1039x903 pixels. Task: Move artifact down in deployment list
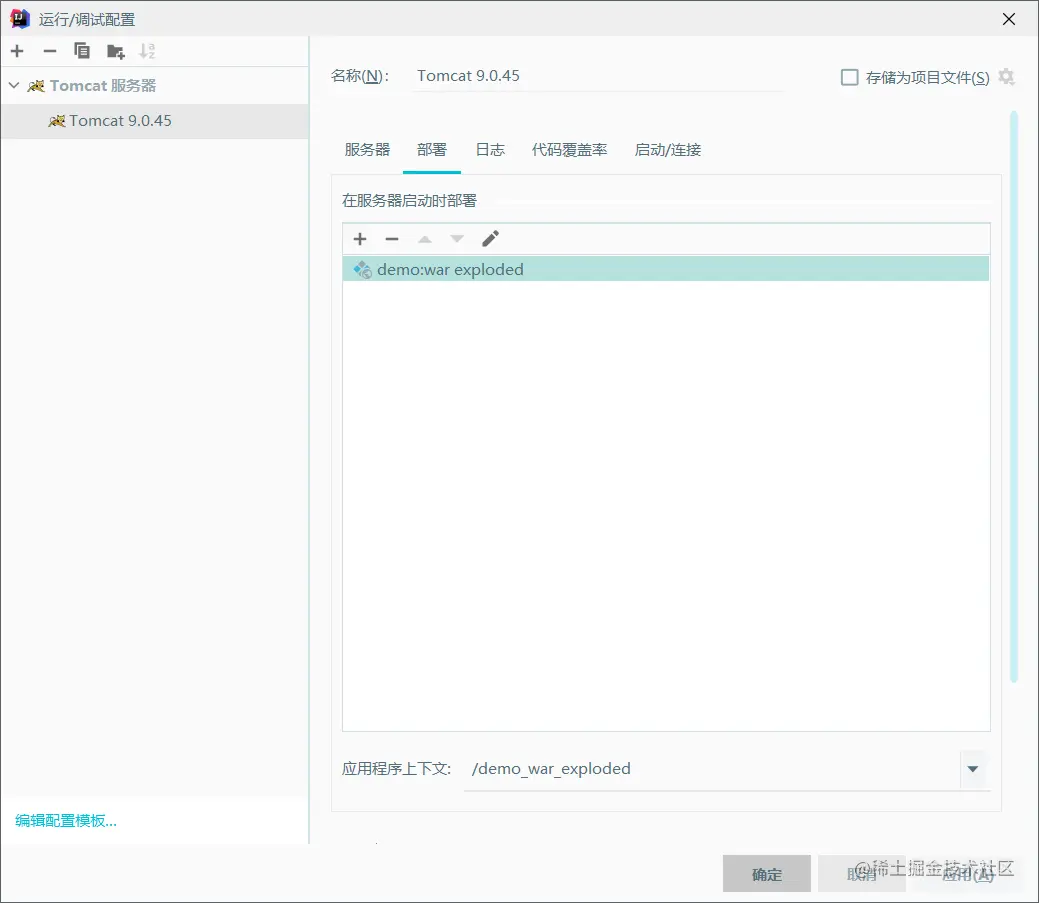point(457,239)
